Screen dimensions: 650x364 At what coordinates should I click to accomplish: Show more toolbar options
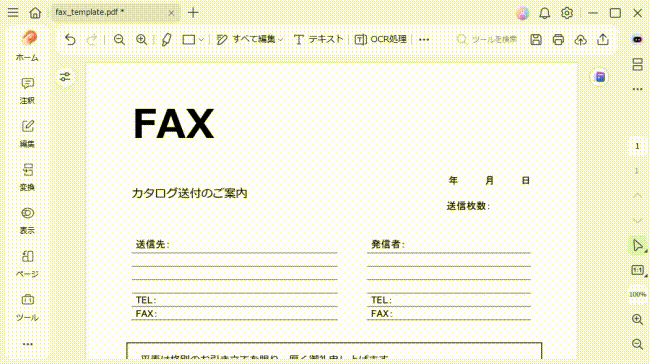coord(424,40)
